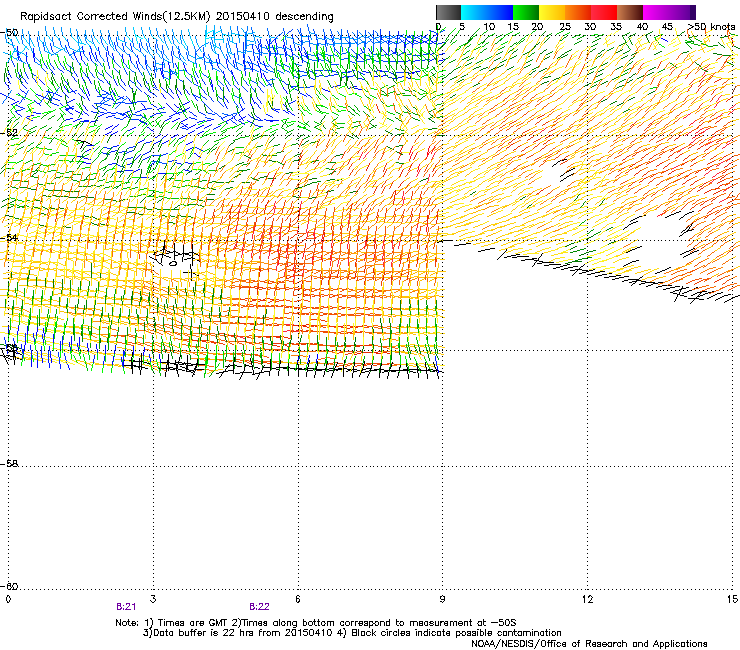The image size is (740, 650).
Task: Click the '>50 knots' legend label
Action: (711, 27)
